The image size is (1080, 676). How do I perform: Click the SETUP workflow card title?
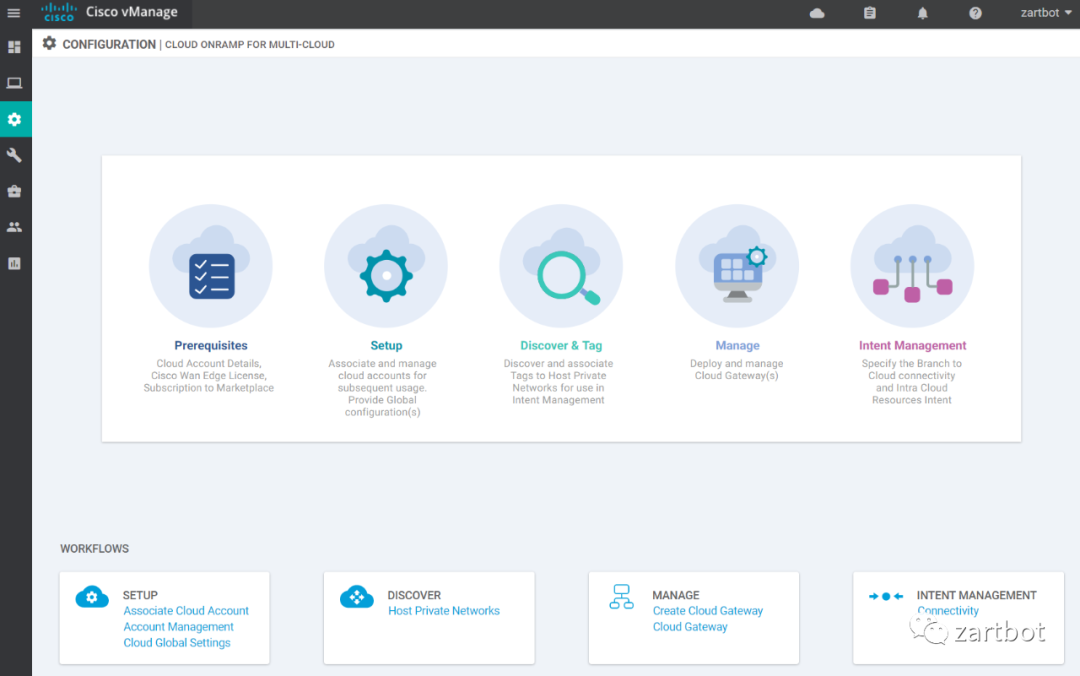140,595
